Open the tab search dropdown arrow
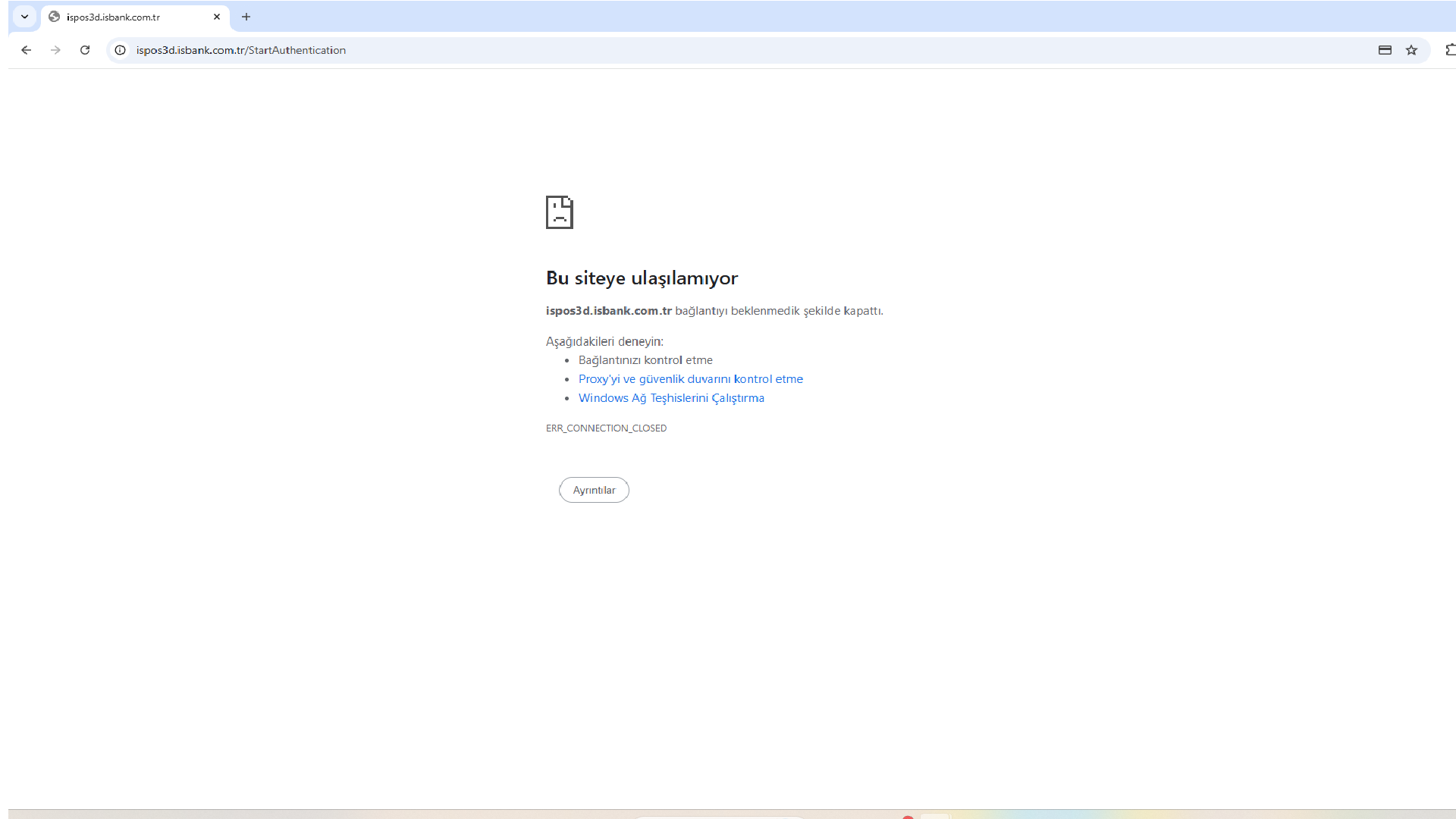This screenshot has width=1456, height=819. coord(24,17)
